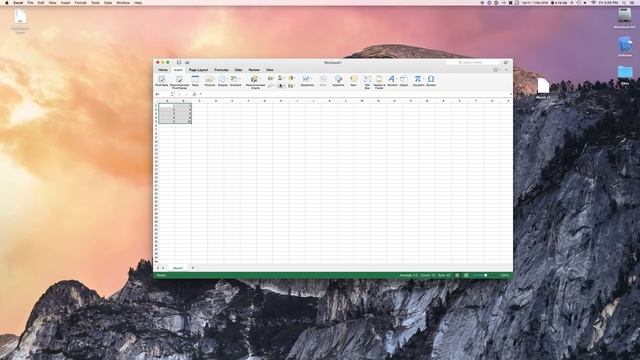
Task: Open the Window menu in the menu bar
Action: click(123, 2)
